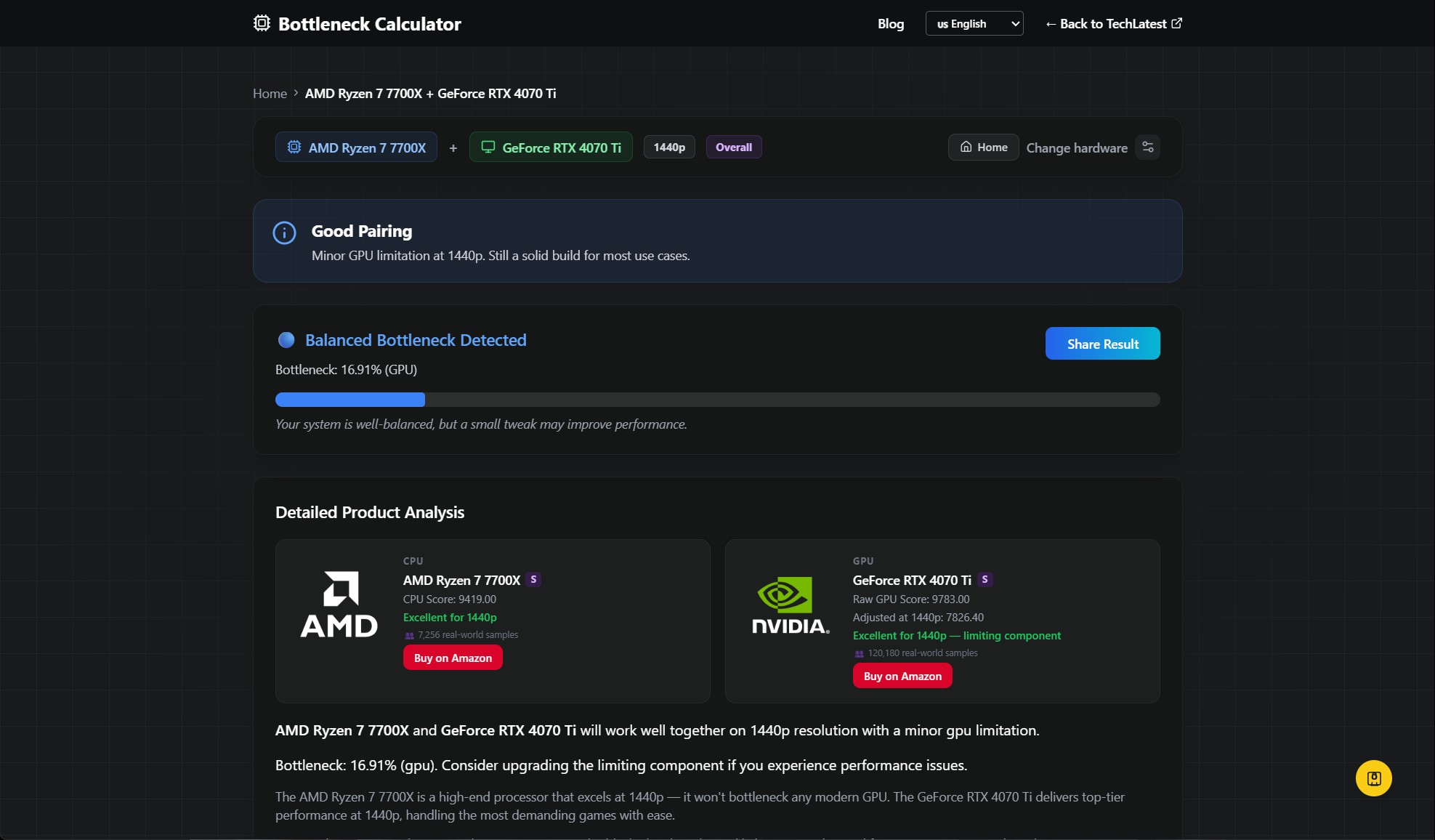Select the GeForce RTX 4070 Ti chip
The height and width of the screenshot is (840, 1435).
(x=551, y=147)
